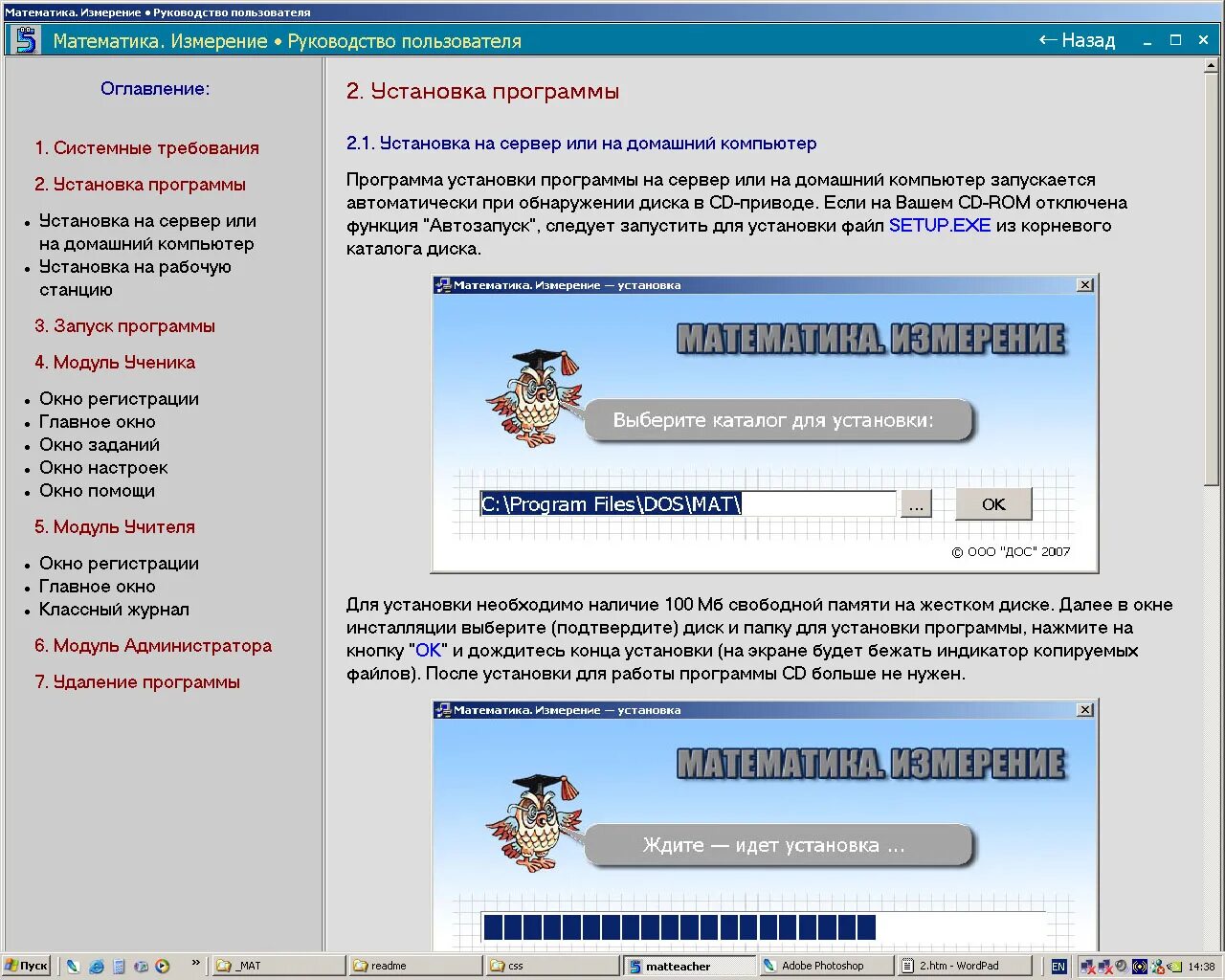Open section 6. Модуль Администратора
Screen dimensions: 1225x980
coord(153,646)
